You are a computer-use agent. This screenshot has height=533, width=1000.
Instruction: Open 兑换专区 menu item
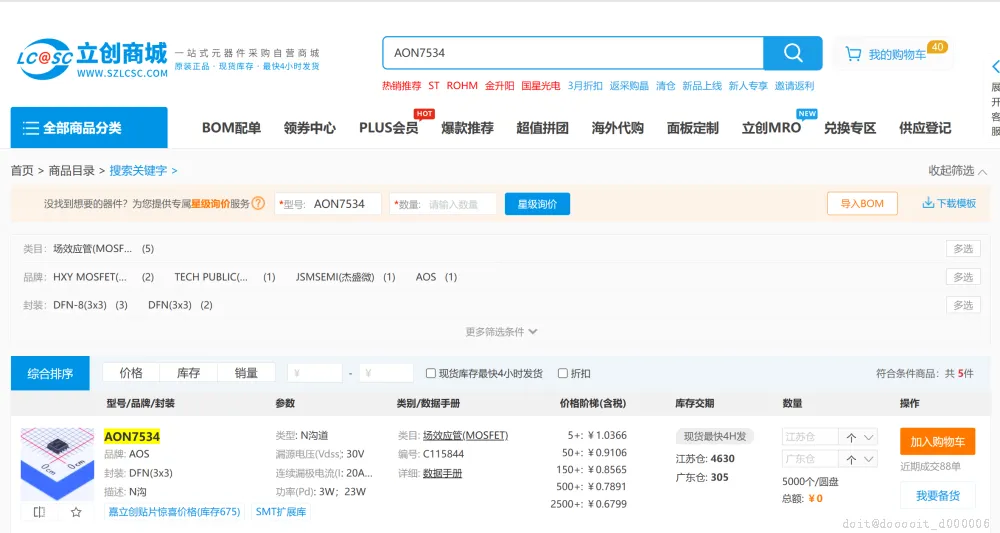coord(849,128)
